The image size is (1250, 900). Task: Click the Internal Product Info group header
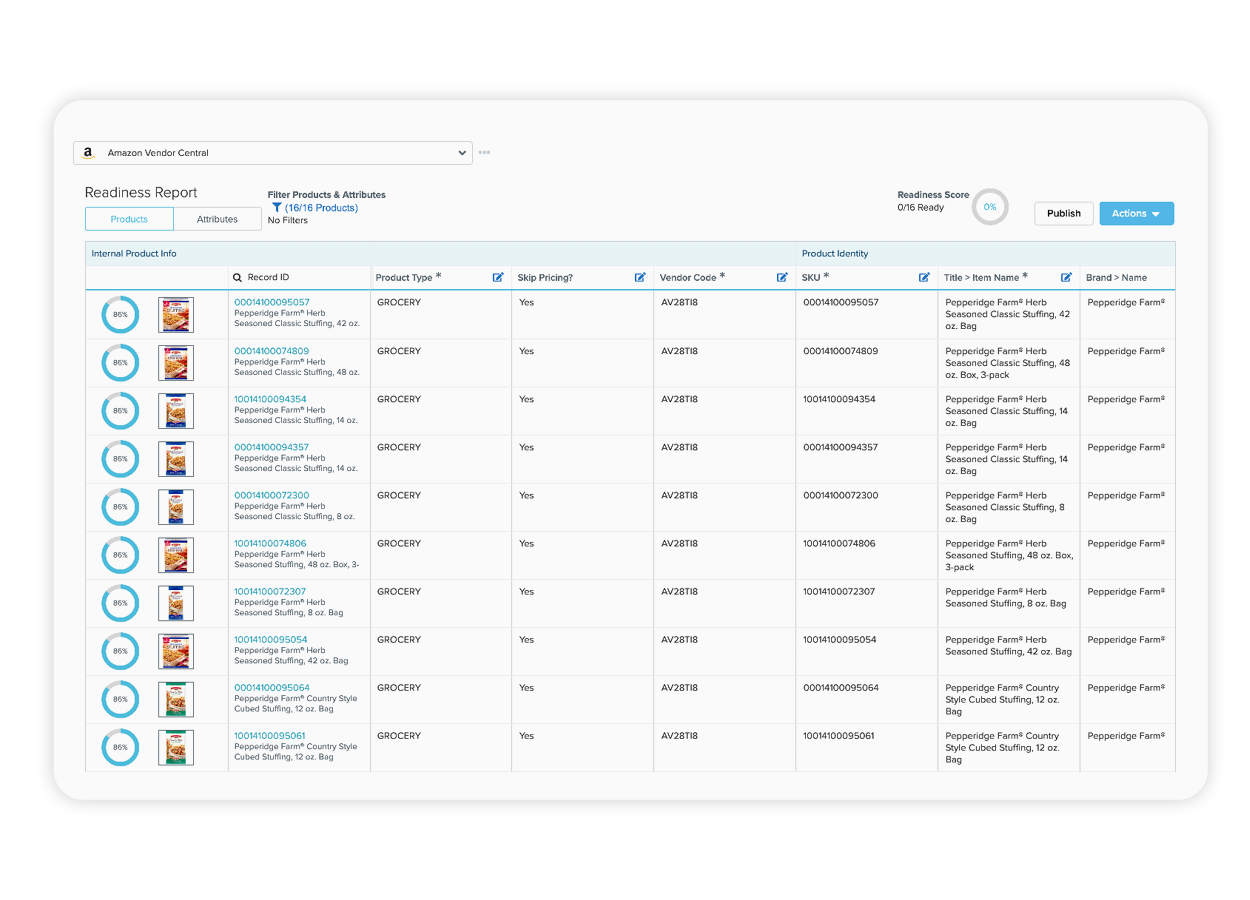[x=134, y=254]
